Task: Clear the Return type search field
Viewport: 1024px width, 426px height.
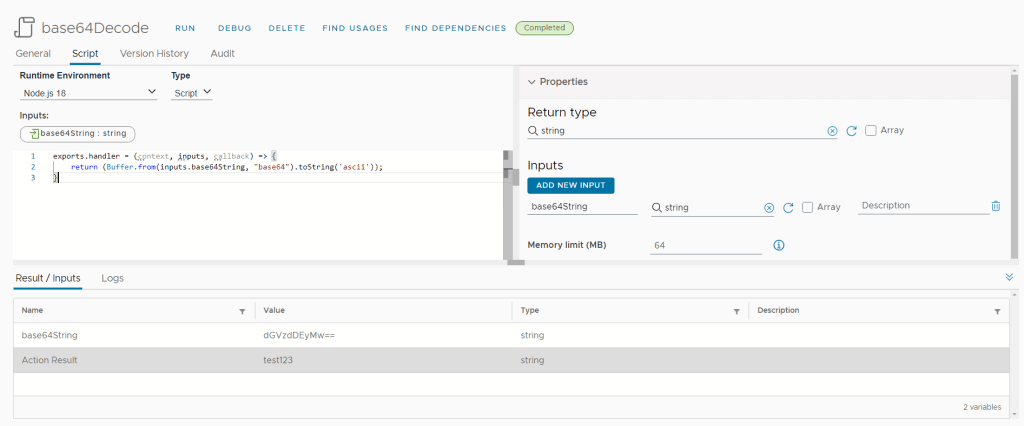Action: (832, 131)
